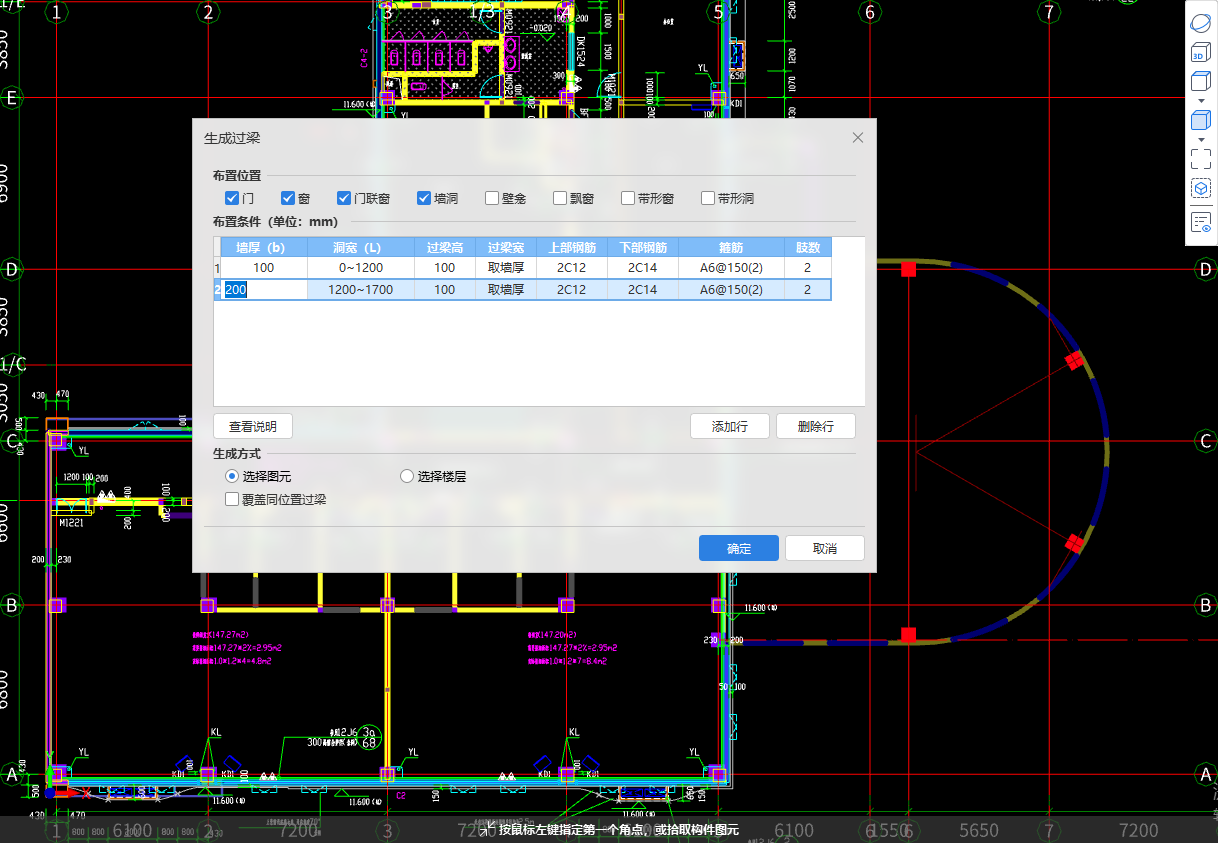
Task: Expand the arrow below wireframe cube icon
Action: point(1200,101)
